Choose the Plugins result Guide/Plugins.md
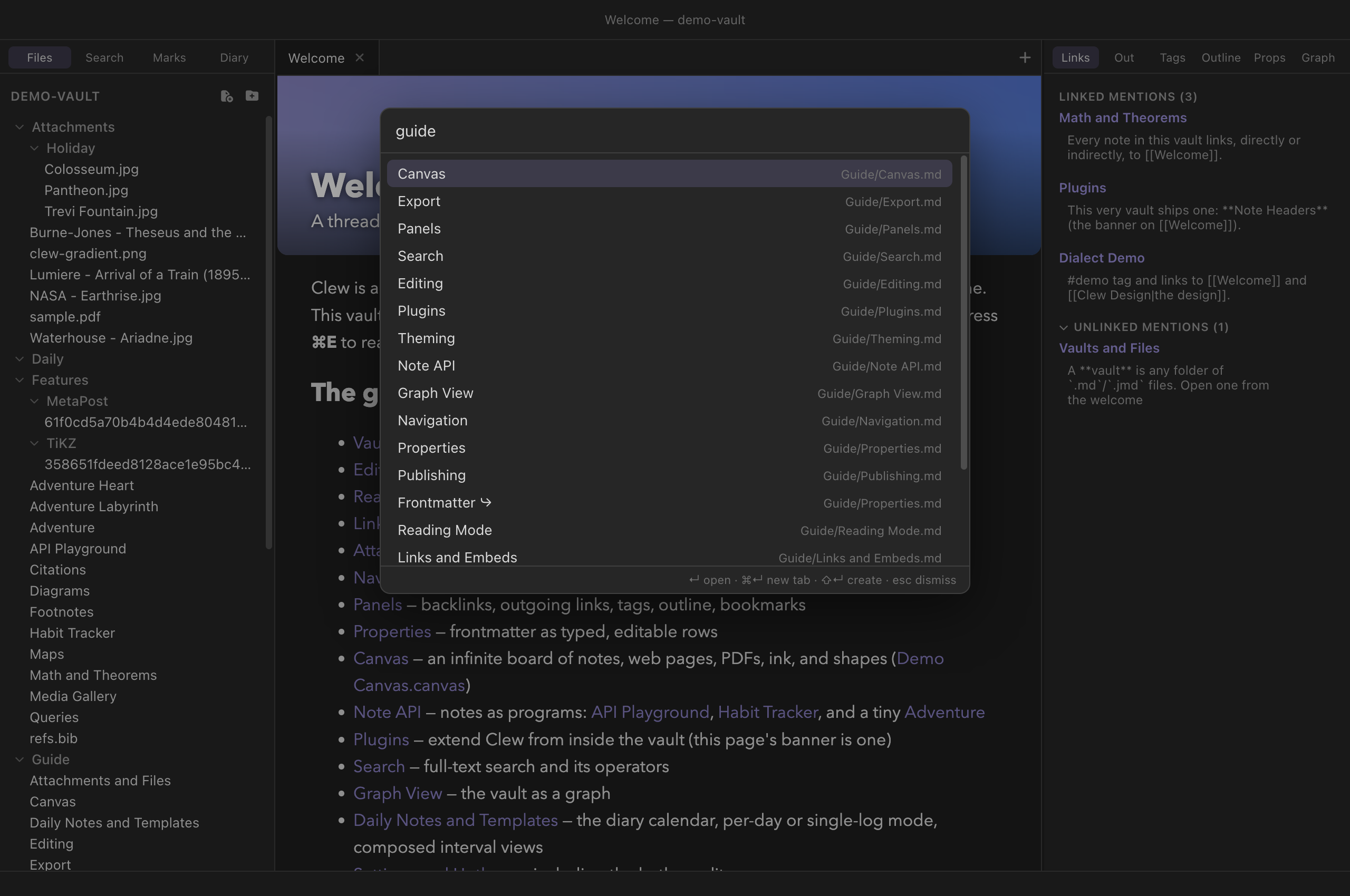 (x=670, y=311)
